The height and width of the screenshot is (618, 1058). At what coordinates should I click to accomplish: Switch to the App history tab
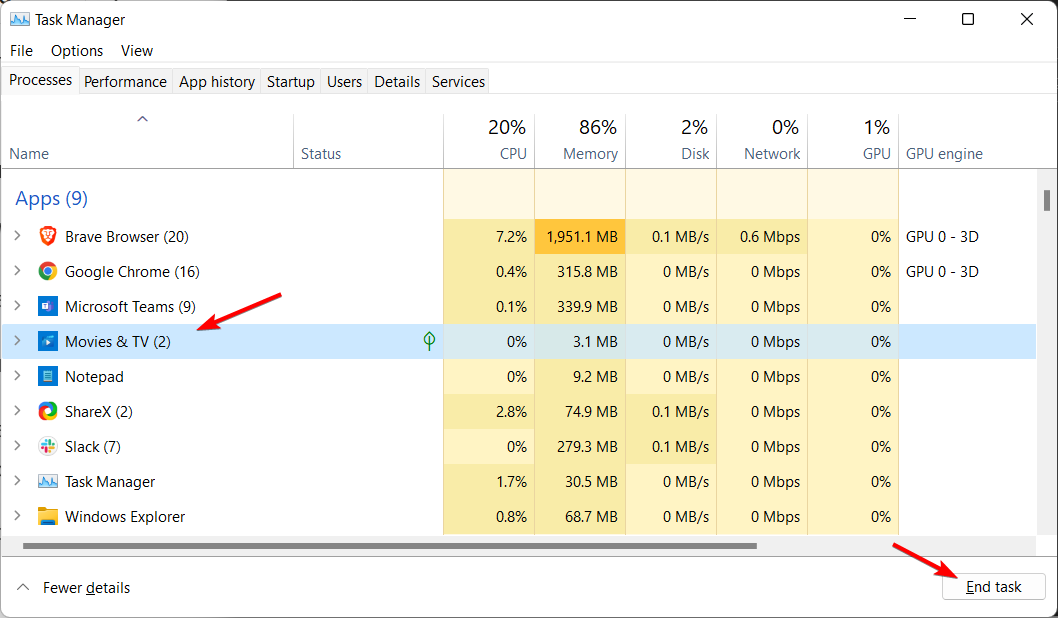(217, 82)
